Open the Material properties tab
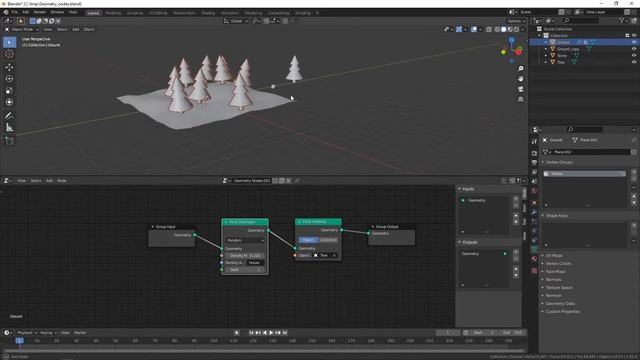This screenshot has height=360, width=640. tap(534, 259)
